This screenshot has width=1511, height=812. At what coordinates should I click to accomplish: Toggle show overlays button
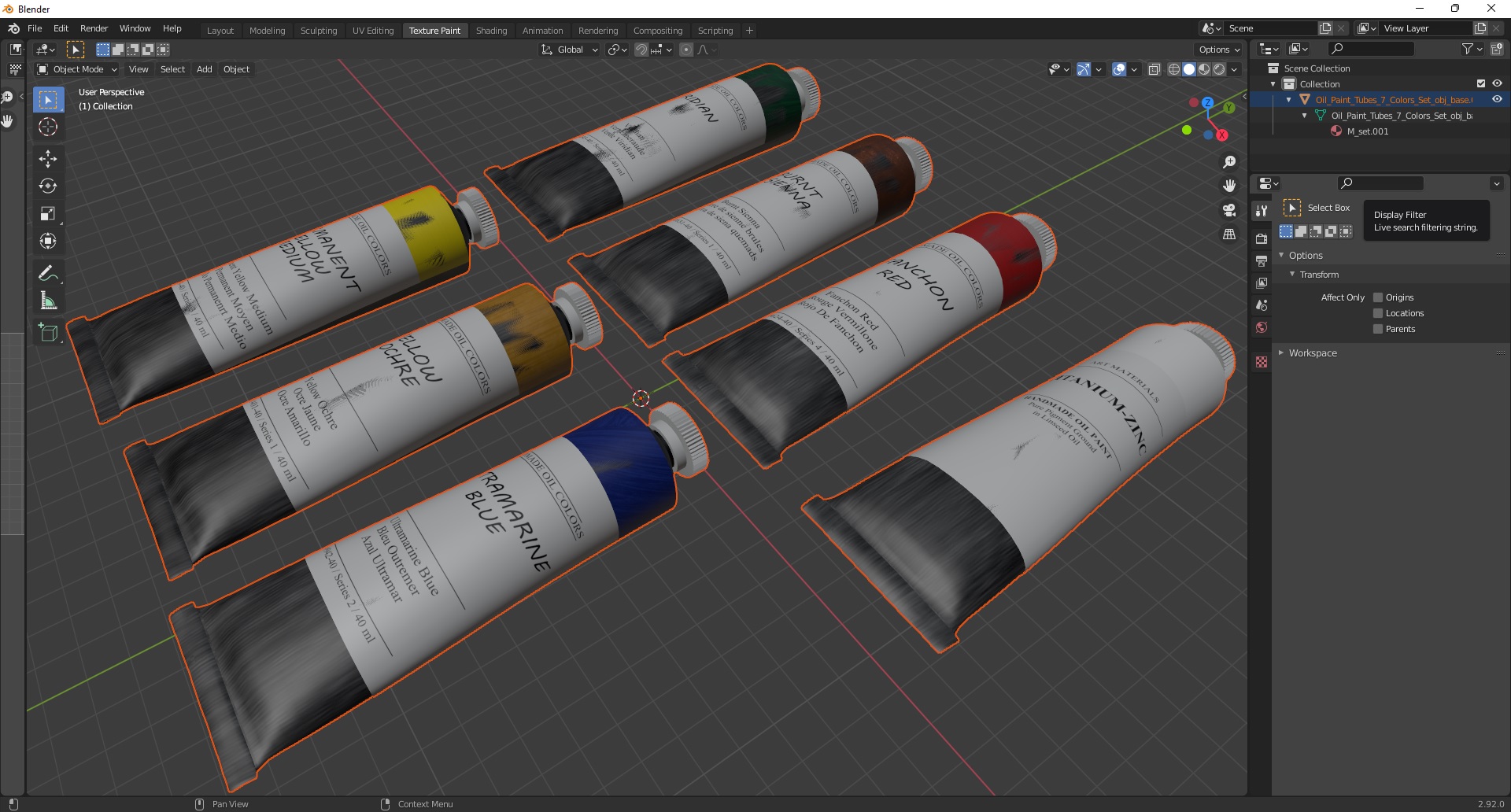point(1119,69)
